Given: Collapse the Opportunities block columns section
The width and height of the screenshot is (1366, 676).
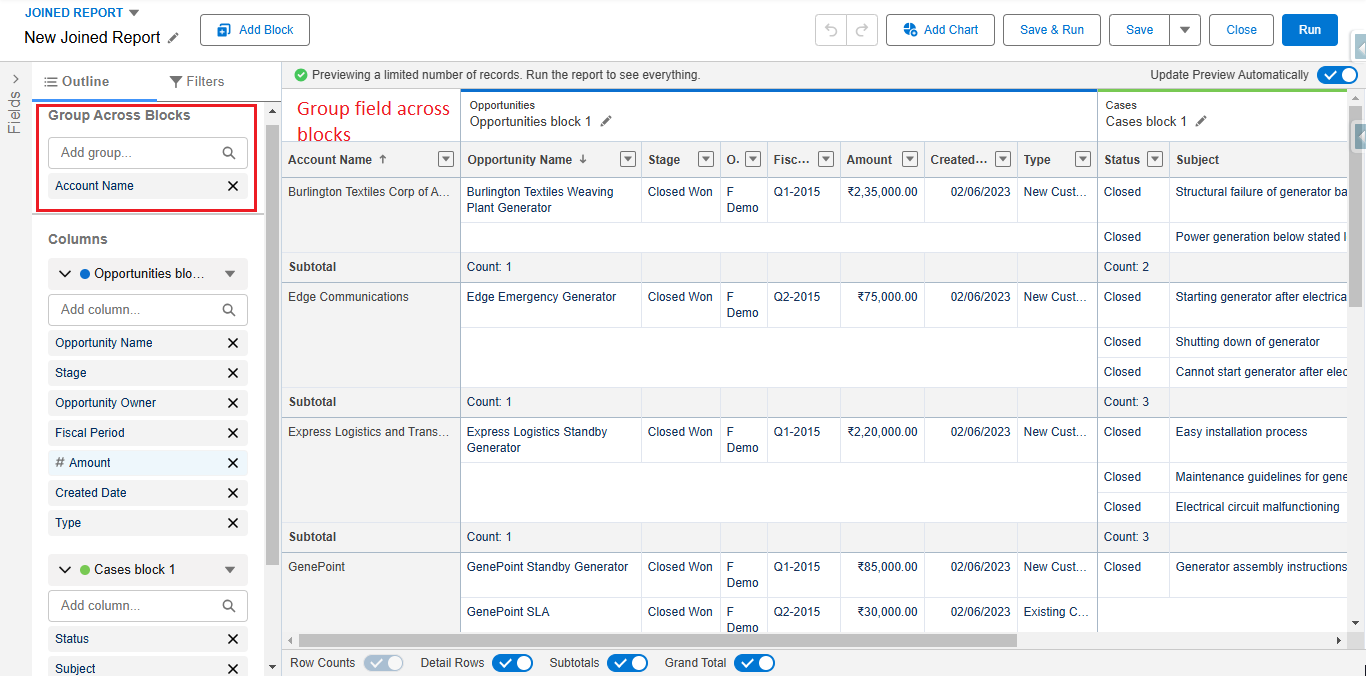Looking at the screenshot, I should (66, 274).
